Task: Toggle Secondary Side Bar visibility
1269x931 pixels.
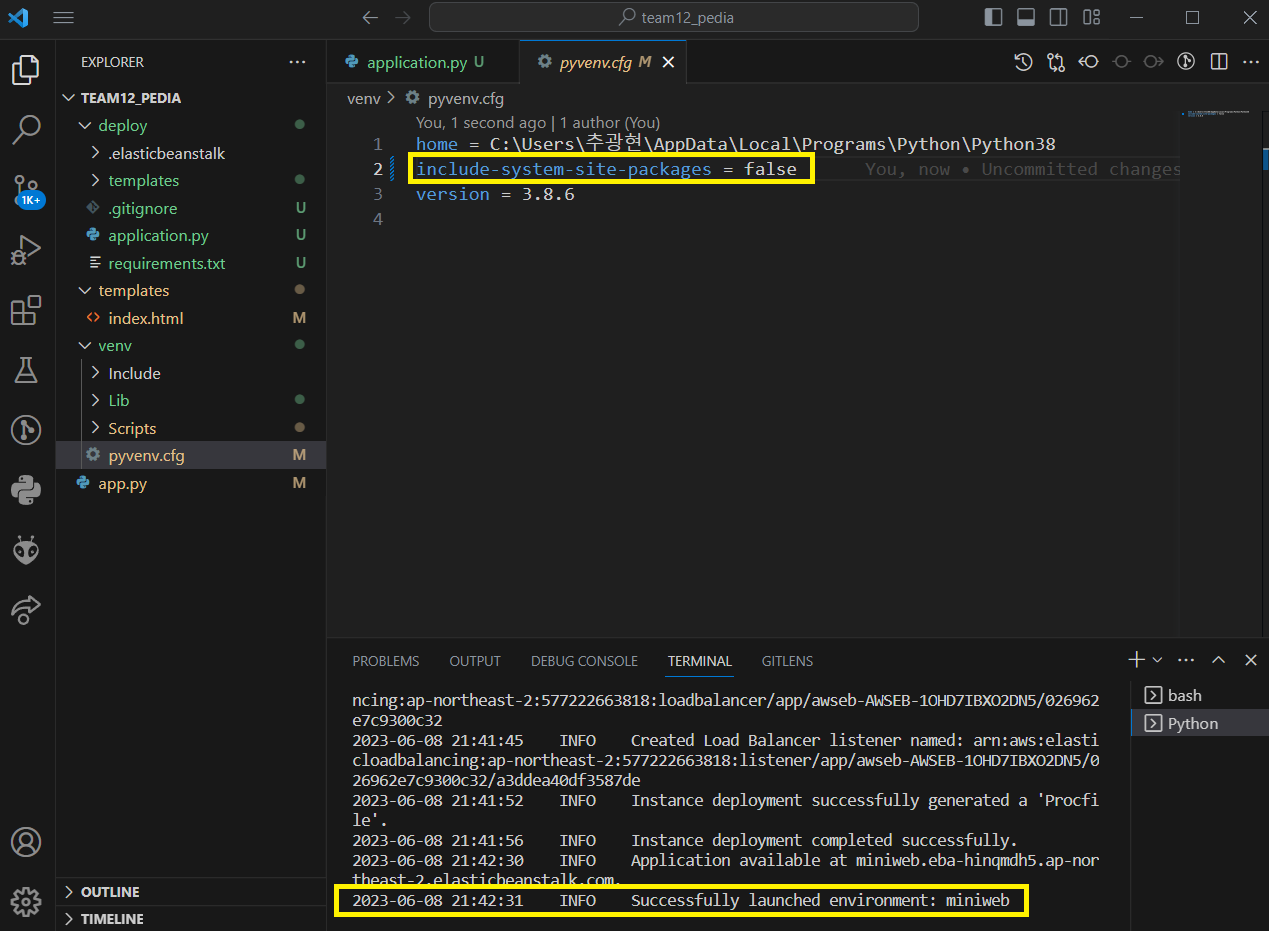Action: point(1058,18)
